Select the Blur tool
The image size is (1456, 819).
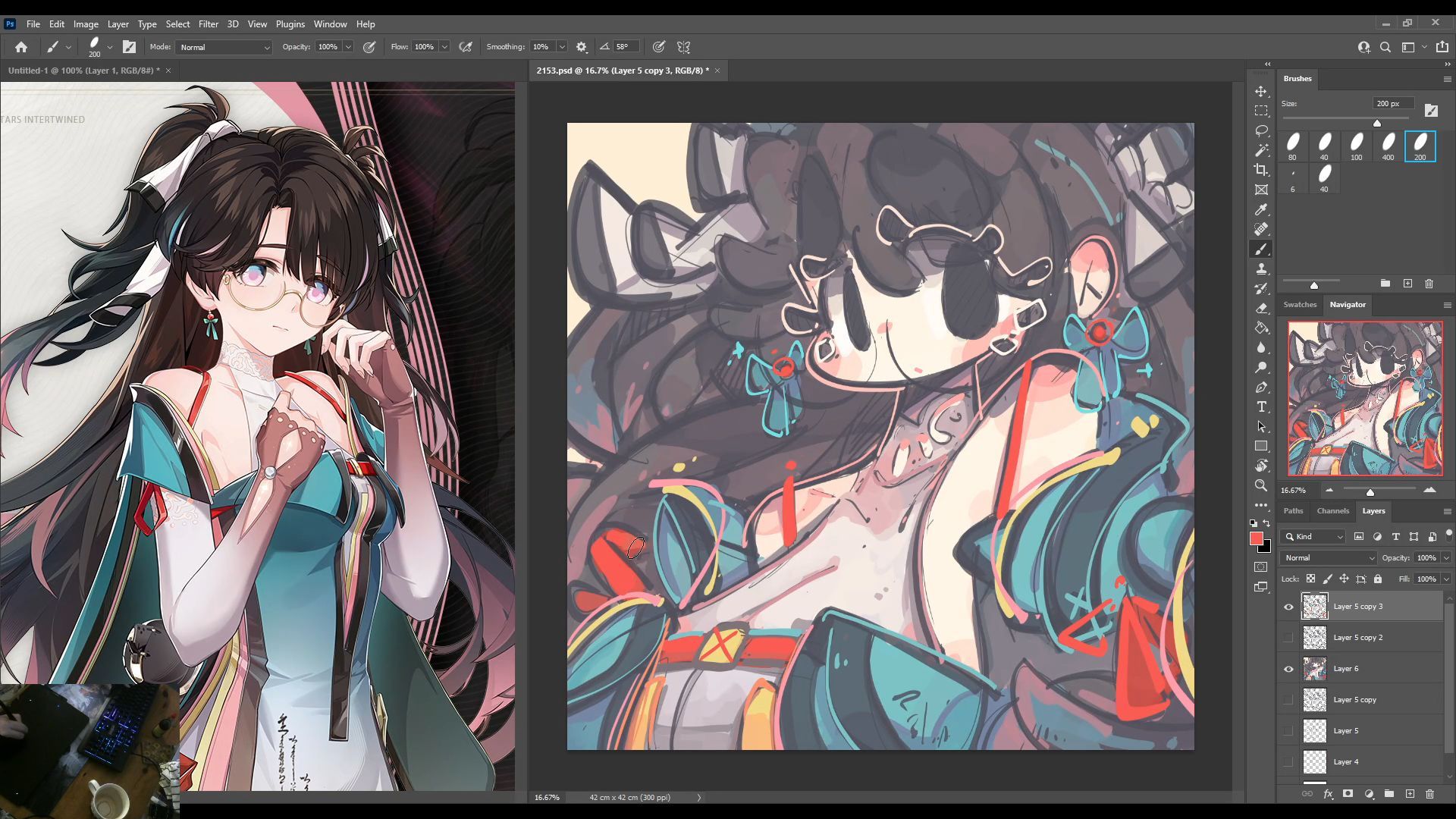pyautogui.click(x=1261, y=347)
